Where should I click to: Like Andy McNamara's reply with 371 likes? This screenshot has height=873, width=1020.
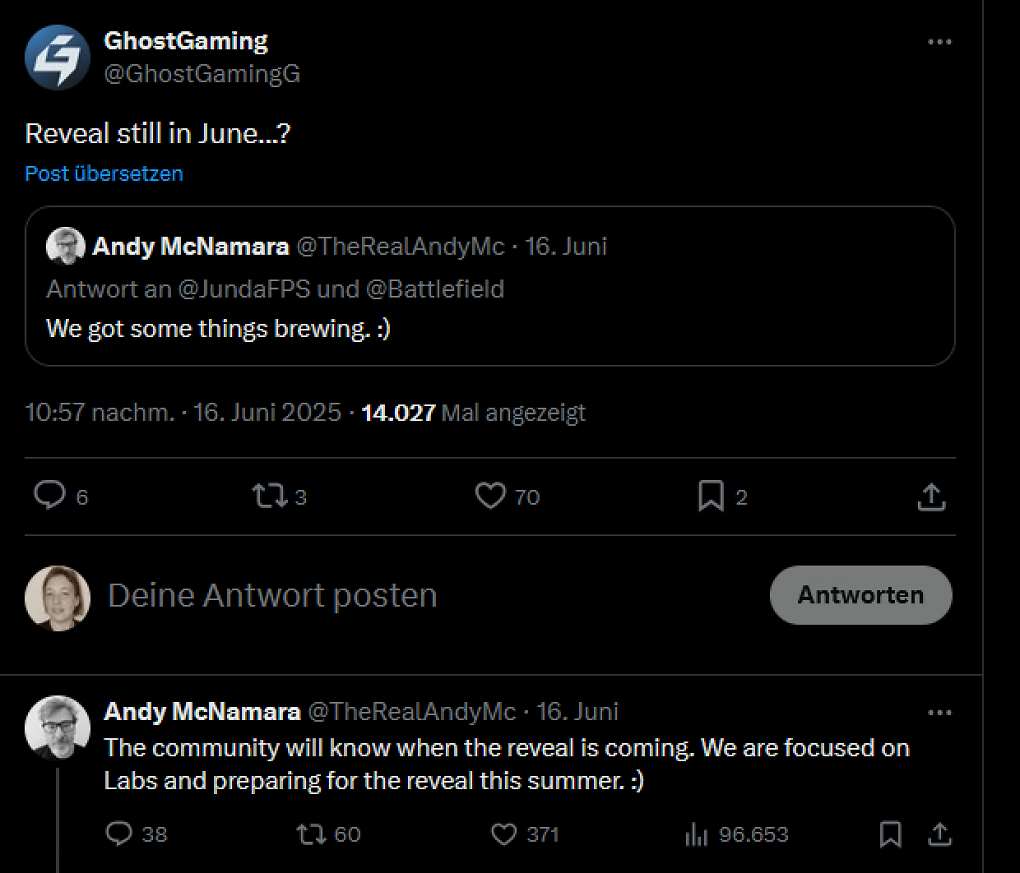point(503,834)
